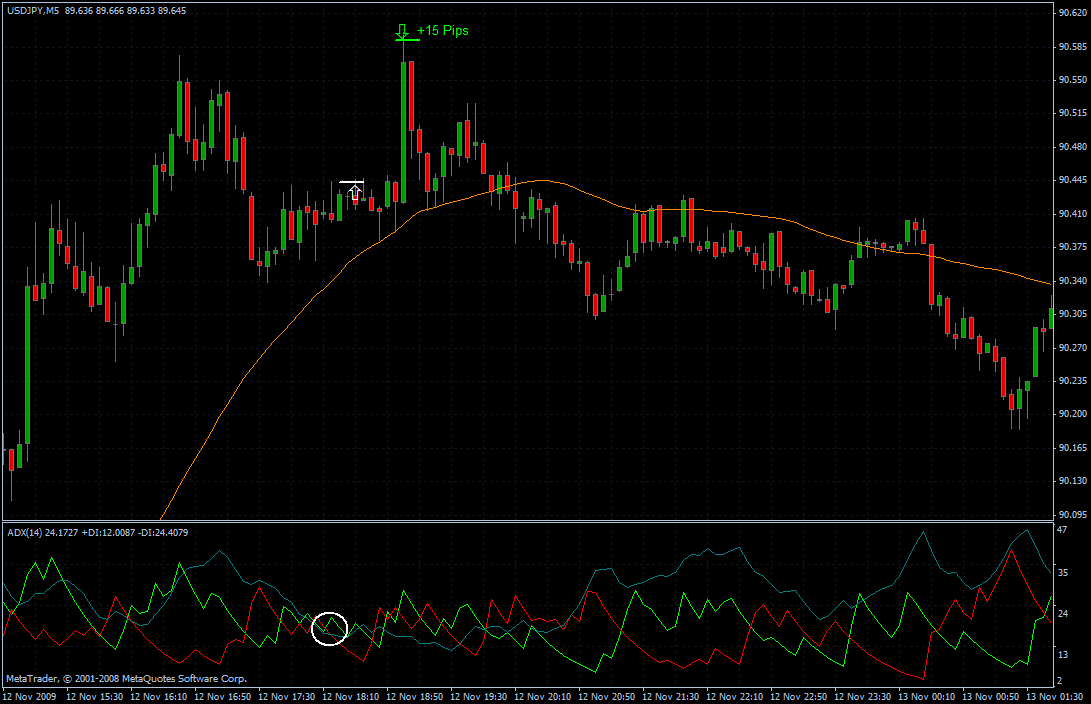This screenshot has height=704, width=1091.
Task: Click price scale label 90.235
Action: [1073, 381]
